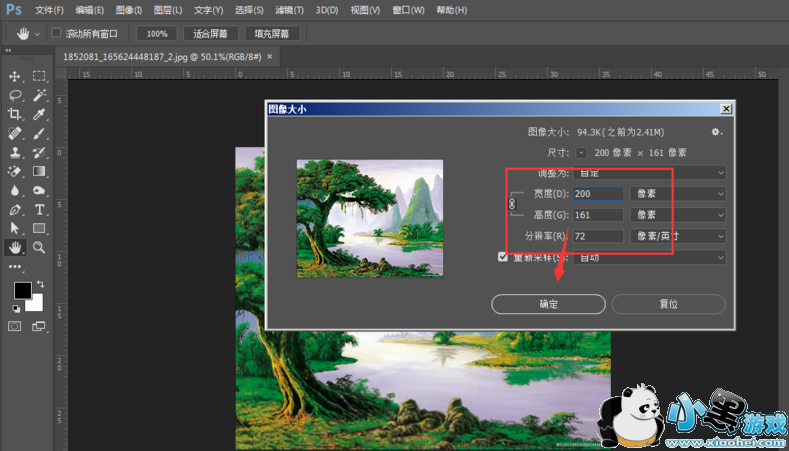Open the Image Size gear settings
This screenshot has width=789, height=451.
click(717, 132)
